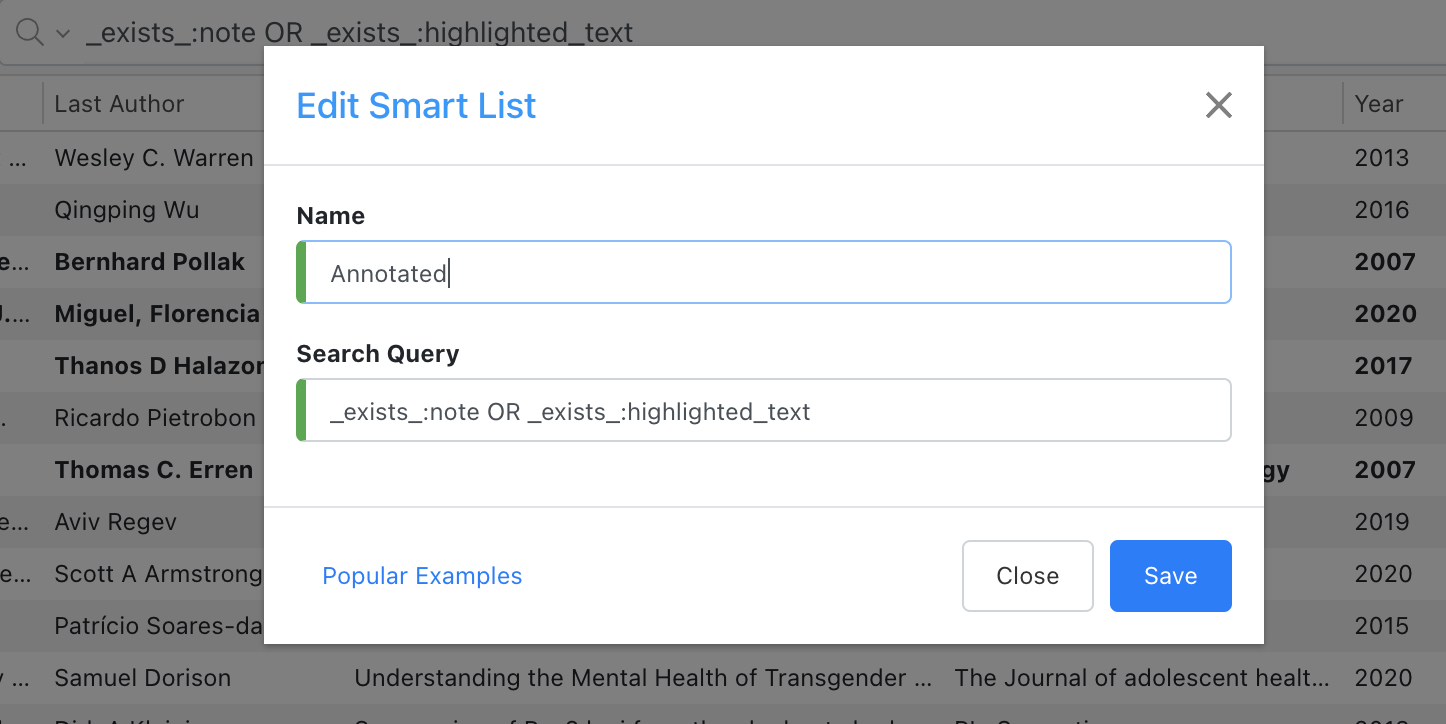This screenshot has height=724, width=1446.
Task: Open Popular Examples
Action: coord(422,575)
